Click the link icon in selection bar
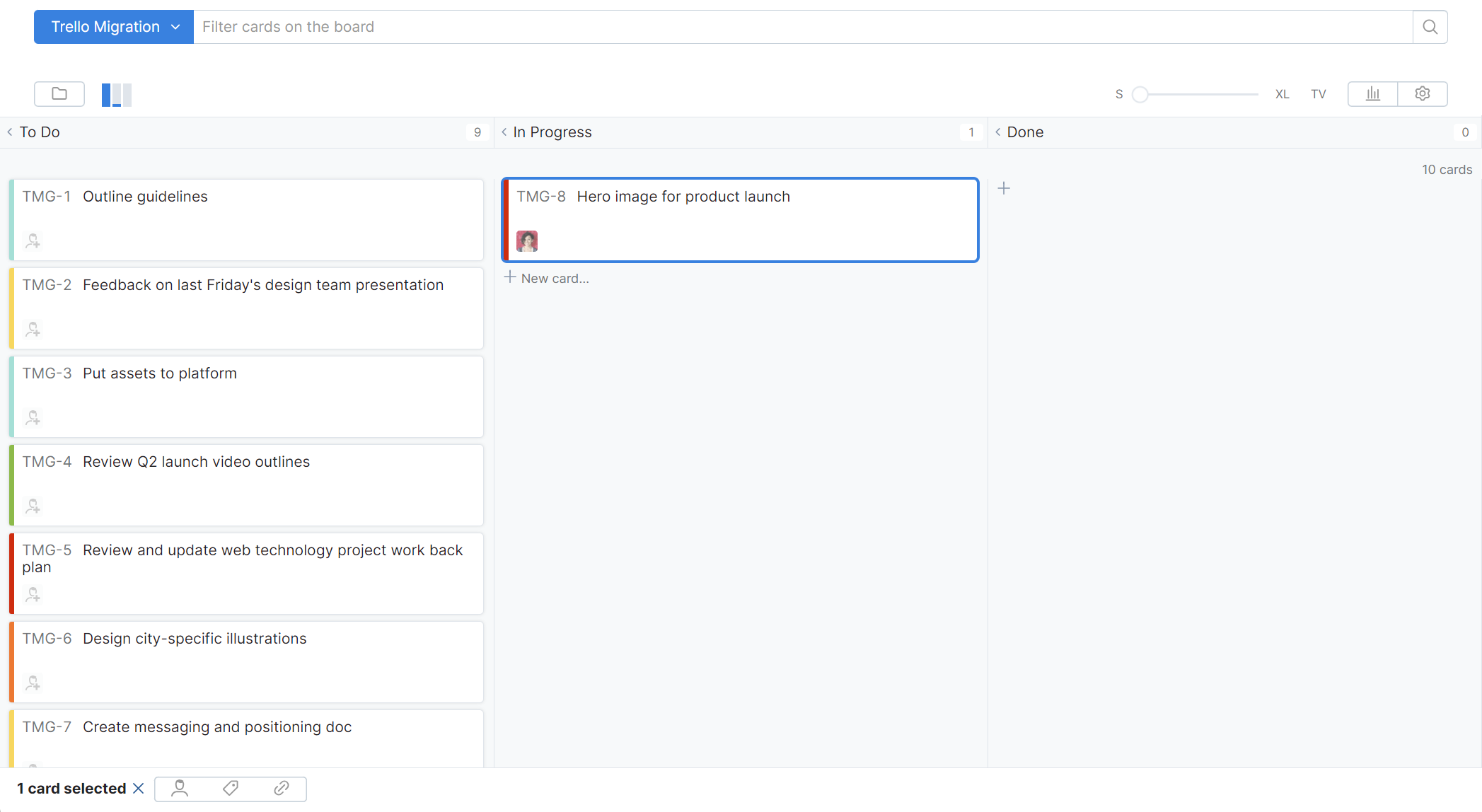 point(281,788)
